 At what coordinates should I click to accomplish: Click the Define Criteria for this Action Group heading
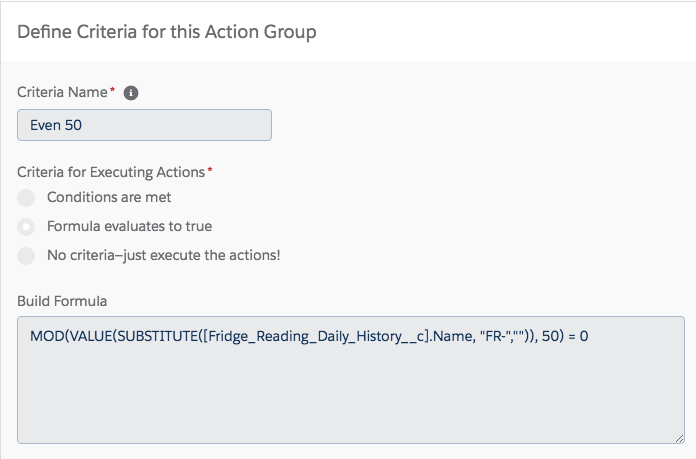point(166,32)
